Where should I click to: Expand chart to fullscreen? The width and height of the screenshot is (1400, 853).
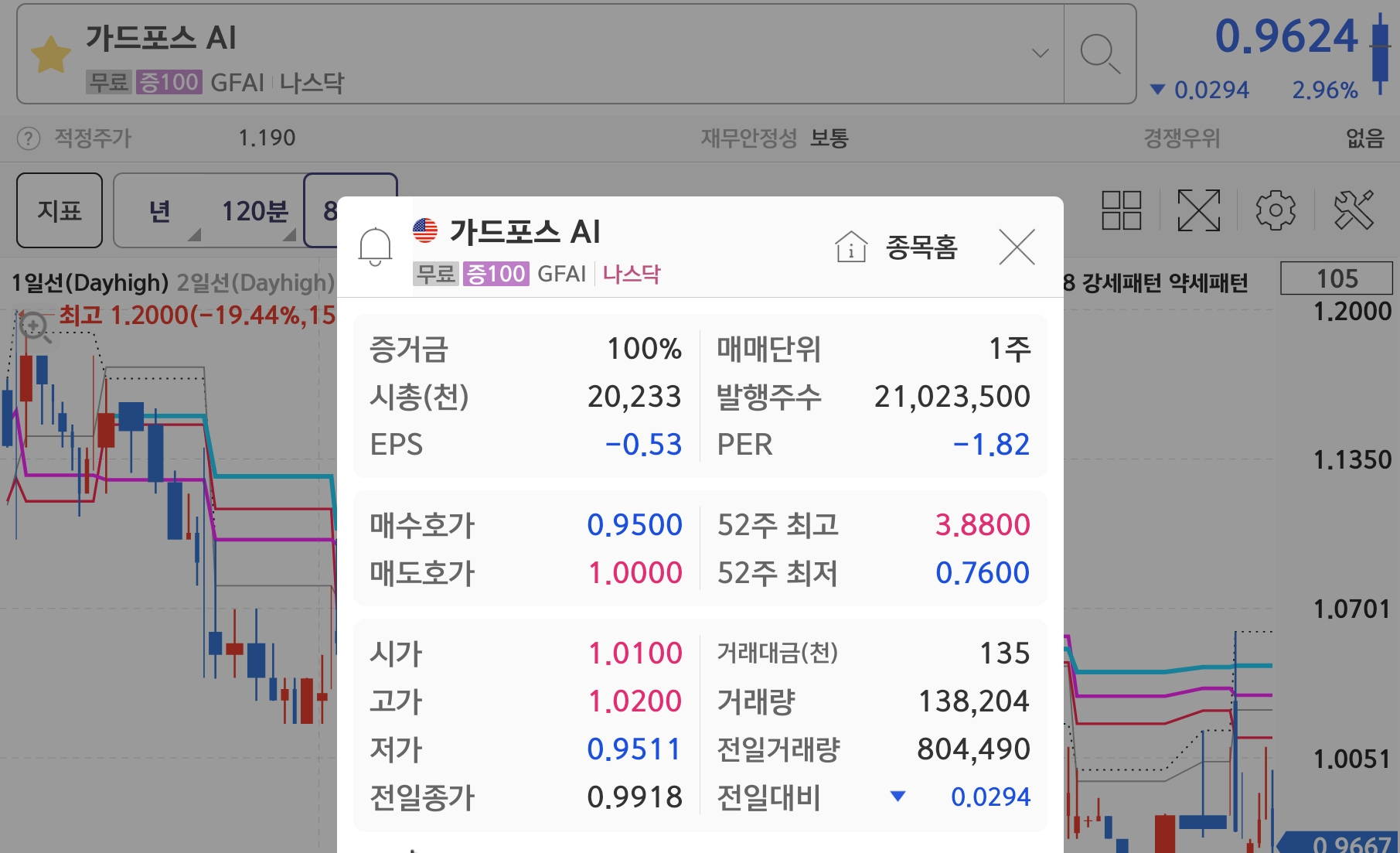(x=1198, y=210)
